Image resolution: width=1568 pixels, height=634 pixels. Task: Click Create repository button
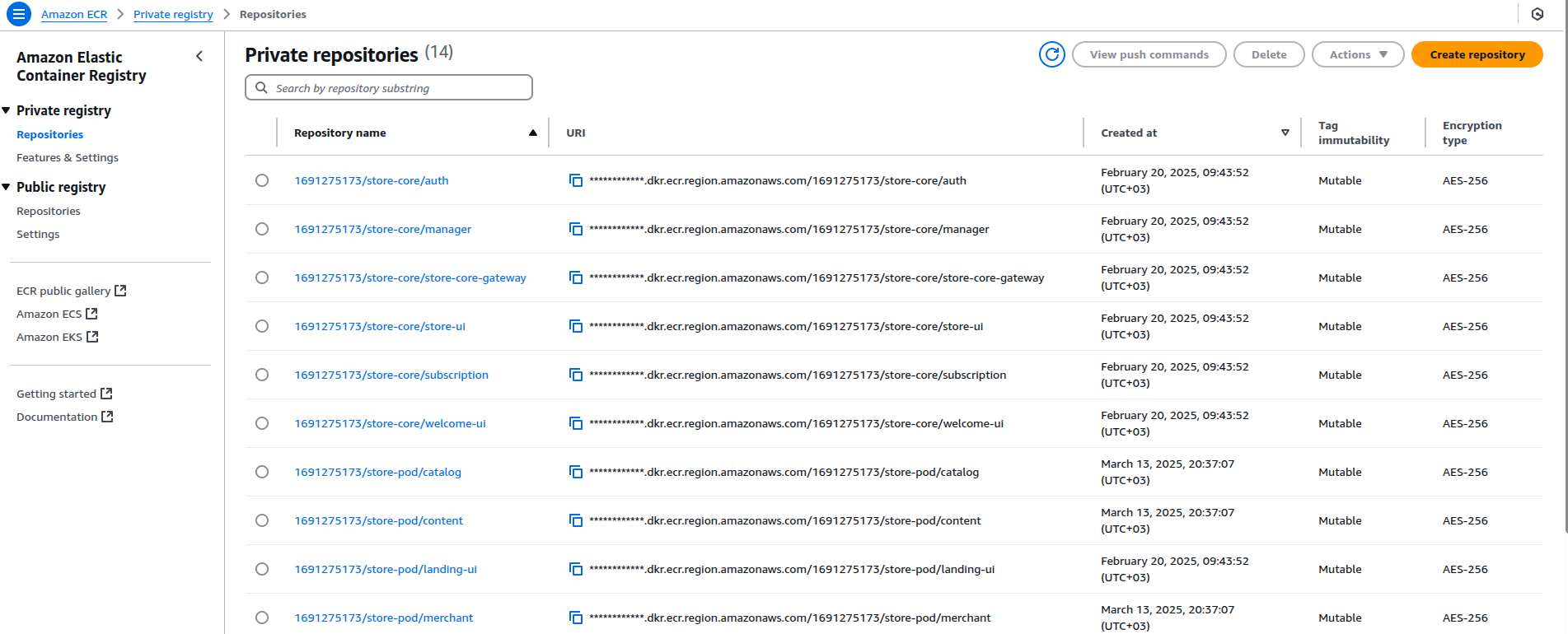point(1477,54)
